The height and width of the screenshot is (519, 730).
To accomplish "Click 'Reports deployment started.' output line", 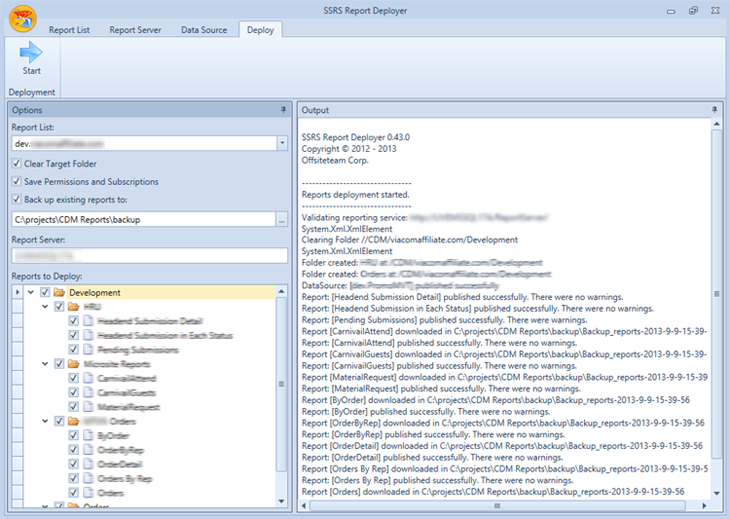I will [356, 195].
